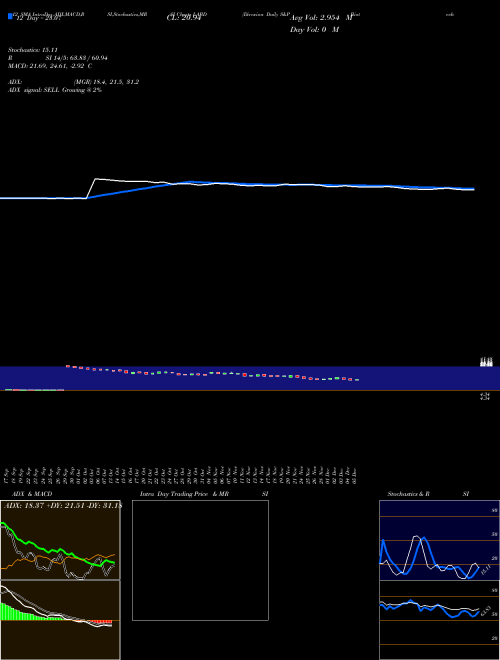Open the MACD histogram panel

pos(60,620)
